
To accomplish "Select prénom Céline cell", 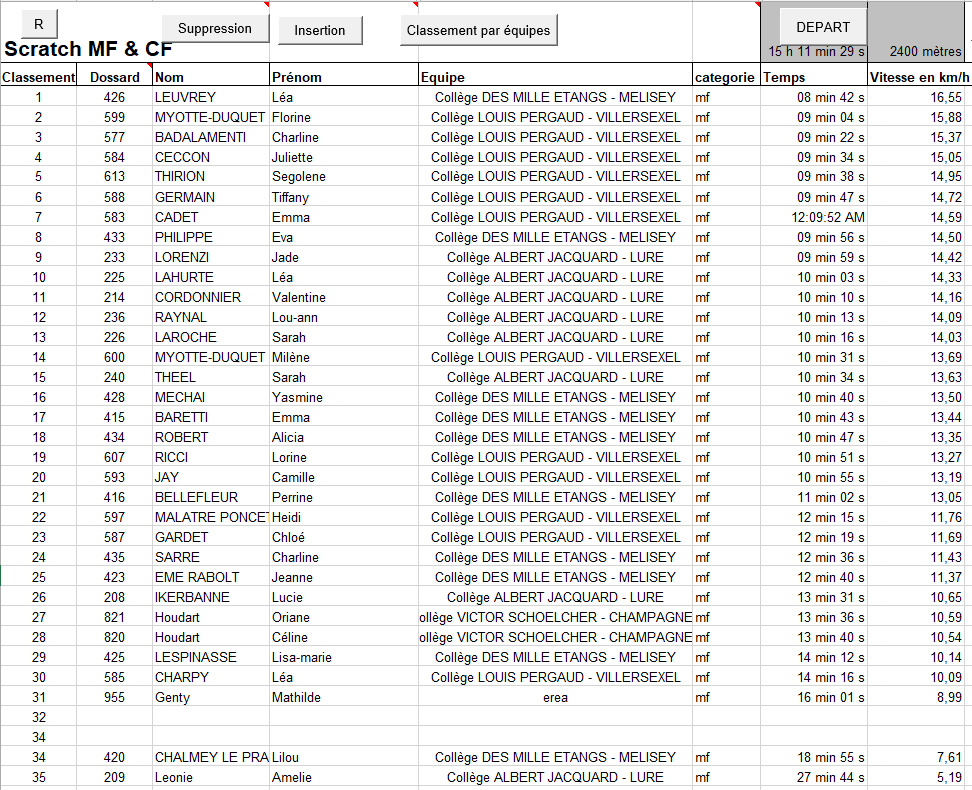I will 344,637.
